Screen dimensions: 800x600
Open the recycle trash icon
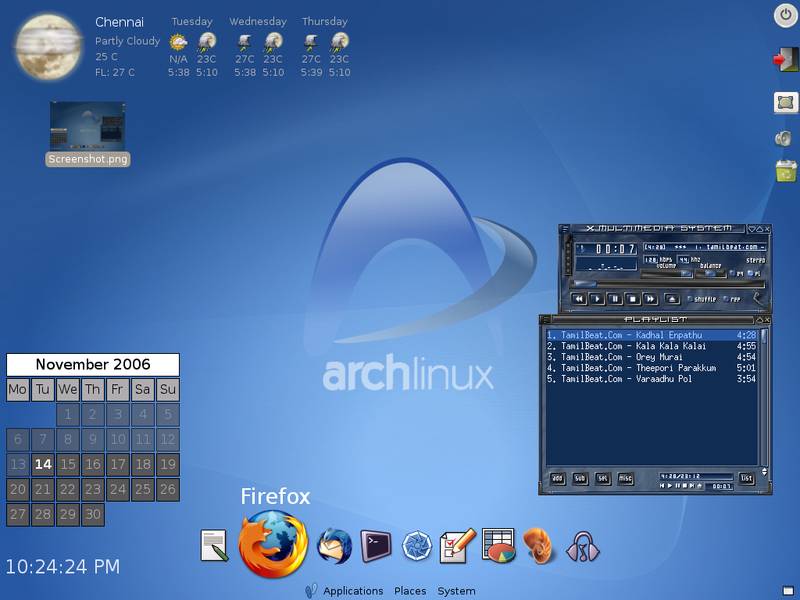click(785, 171)
